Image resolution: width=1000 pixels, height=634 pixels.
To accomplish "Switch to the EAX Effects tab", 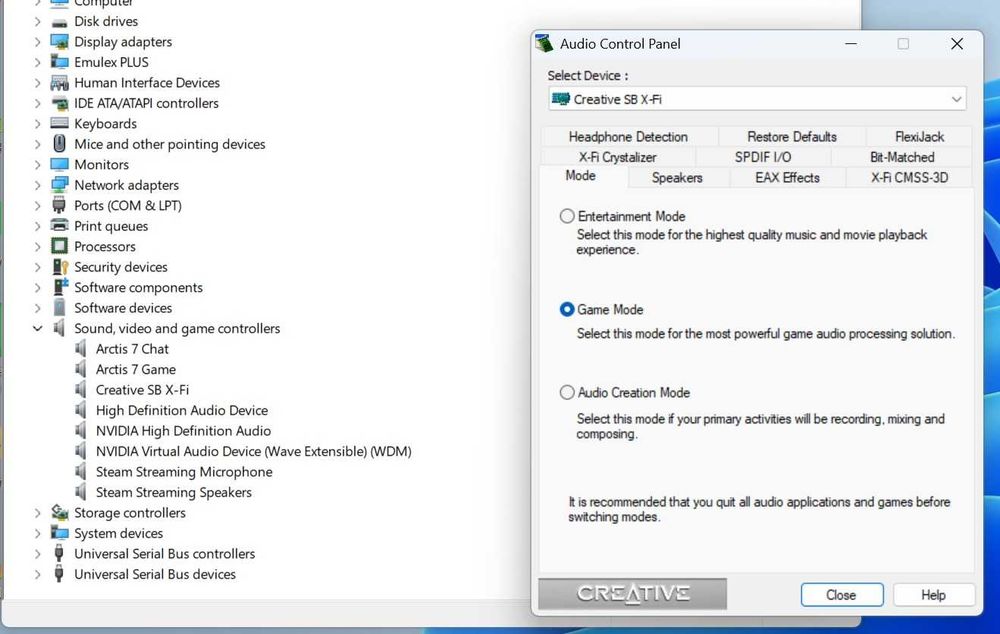I will 788,178.
